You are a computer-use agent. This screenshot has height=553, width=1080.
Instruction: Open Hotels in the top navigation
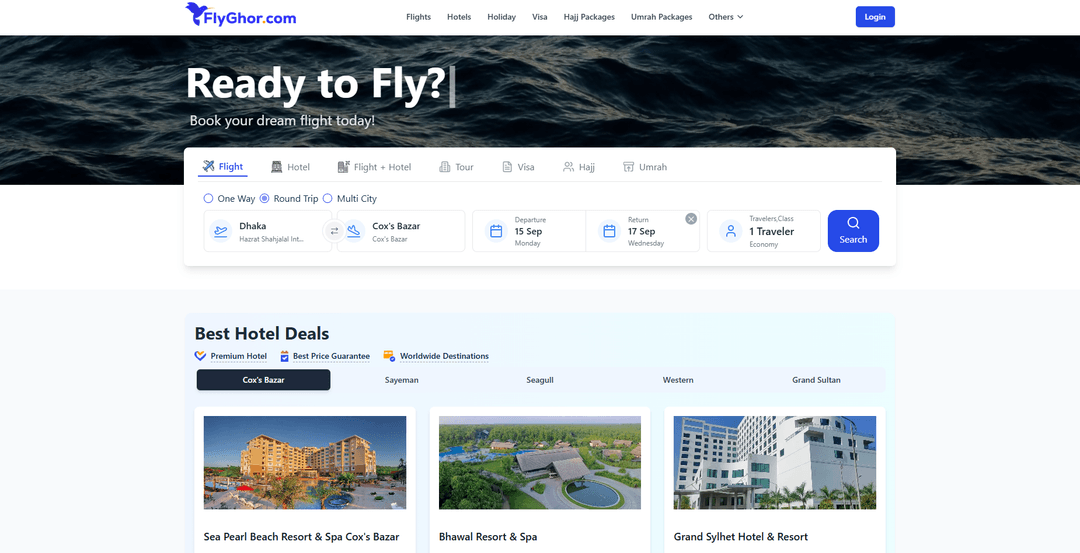coord(459,17)
